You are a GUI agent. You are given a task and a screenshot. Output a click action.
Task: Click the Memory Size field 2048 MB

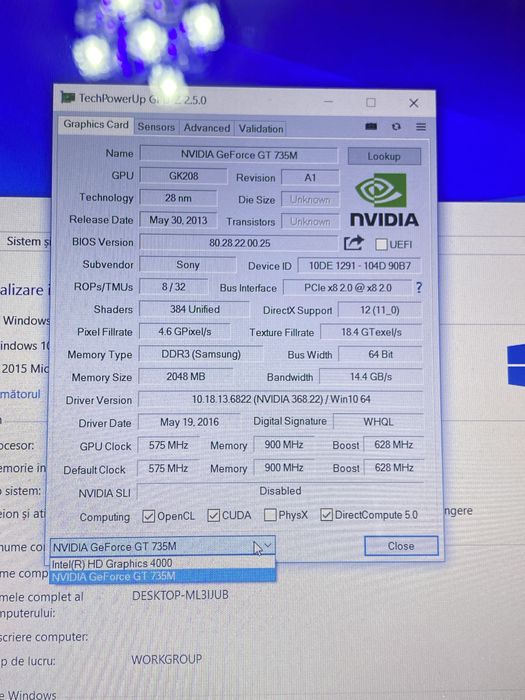(x=186, y=376)
